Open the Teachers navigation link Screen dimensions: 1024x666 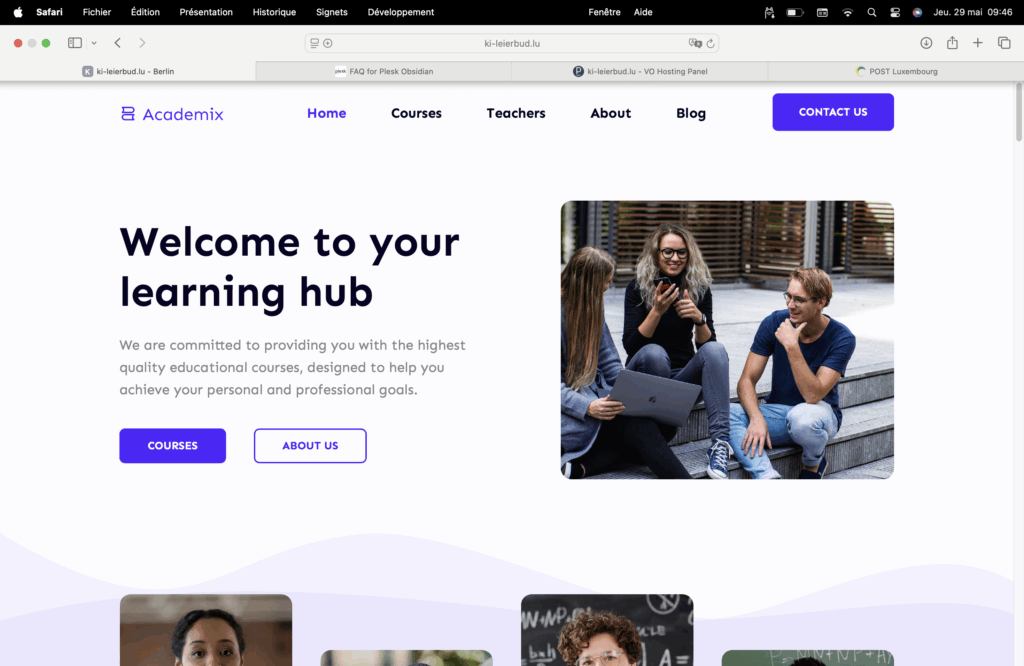click(x=516, y=113)
